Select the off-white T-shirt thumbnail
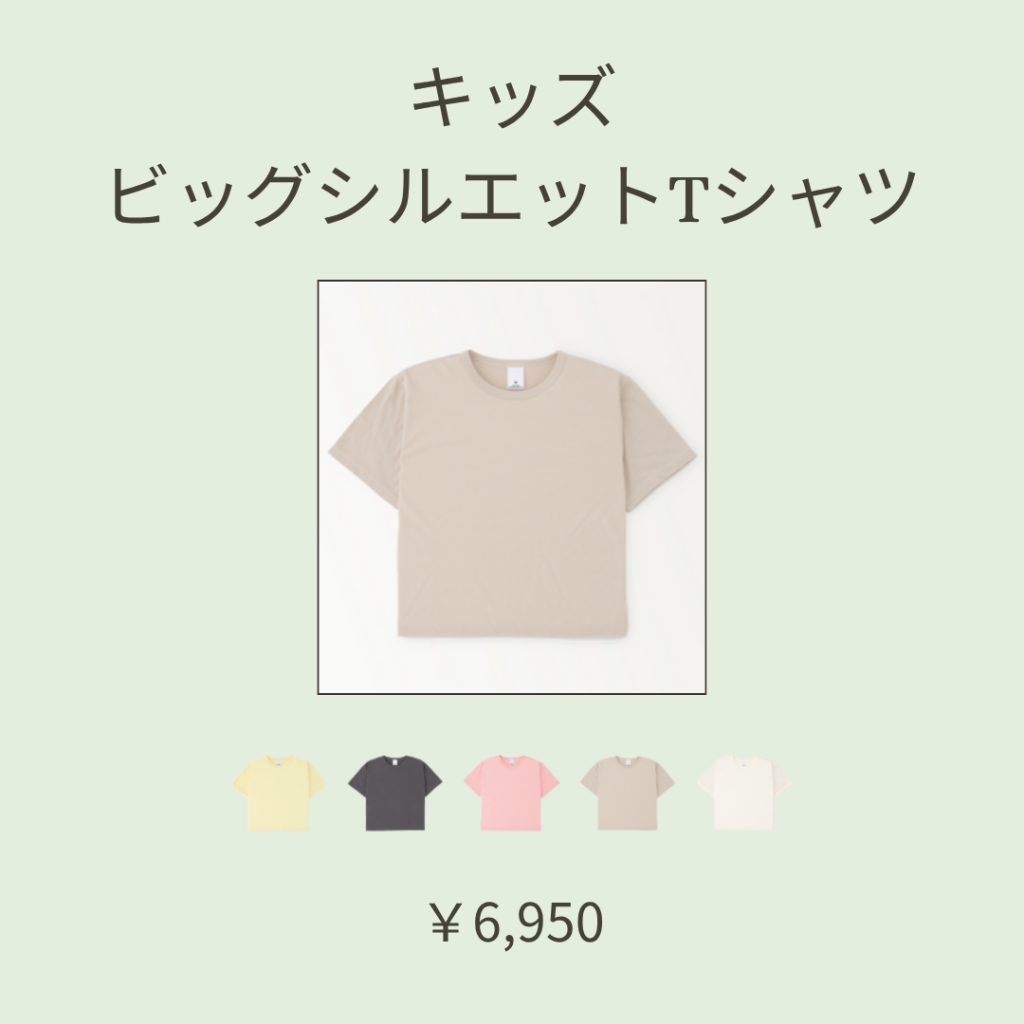The width and height of the screenshot is (1024, 1024). [x=744, y=793]
